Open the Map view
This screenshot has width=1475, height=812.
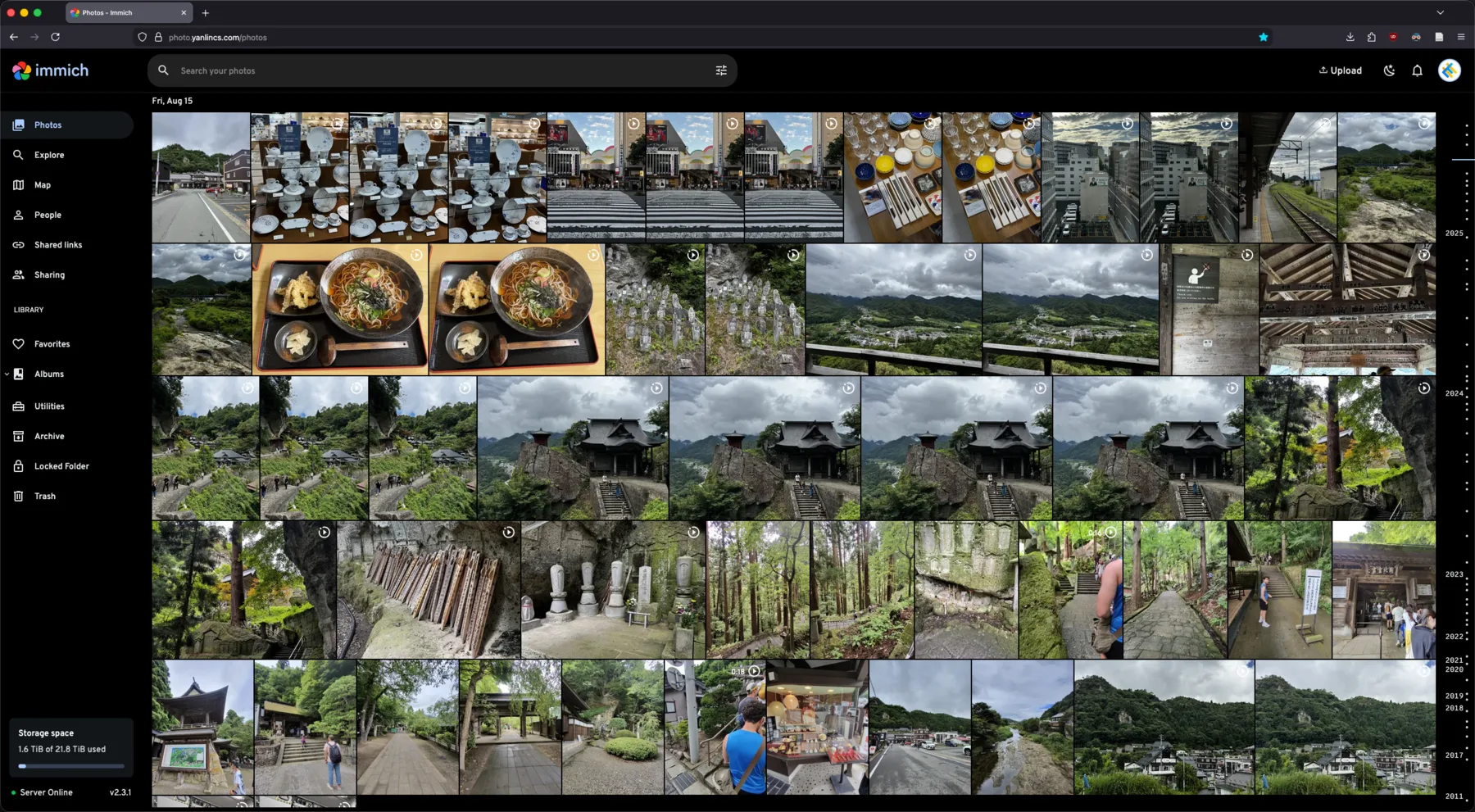pos(43,185)
